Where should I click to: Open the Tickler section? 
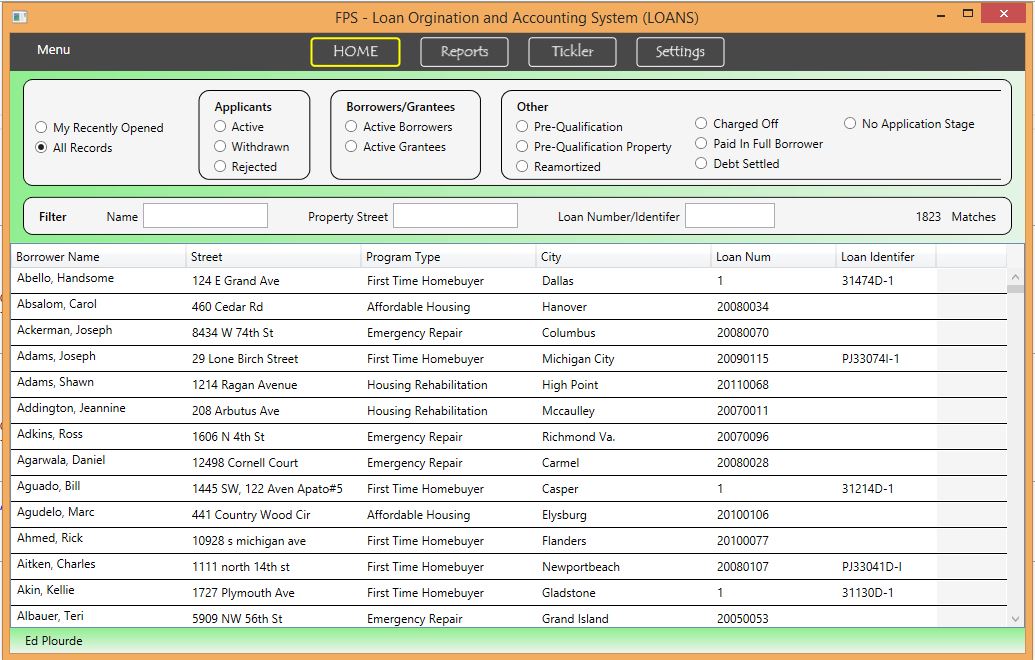click(x=572, y=52)
